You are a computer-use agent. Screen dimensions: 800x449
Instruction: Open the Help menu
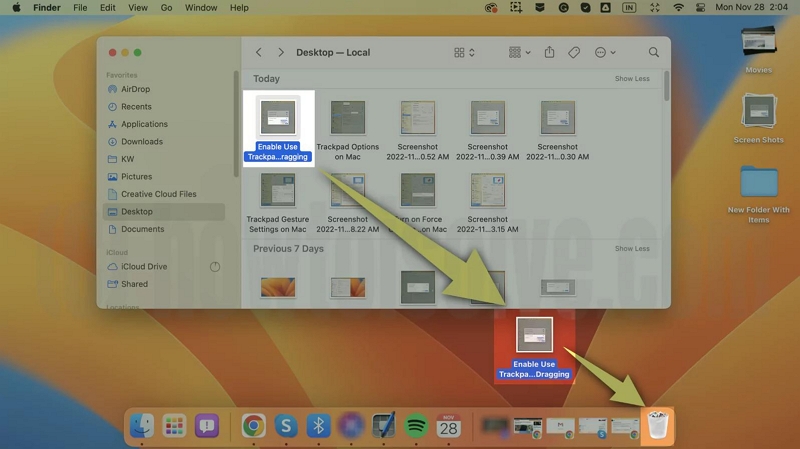(239, 8)
